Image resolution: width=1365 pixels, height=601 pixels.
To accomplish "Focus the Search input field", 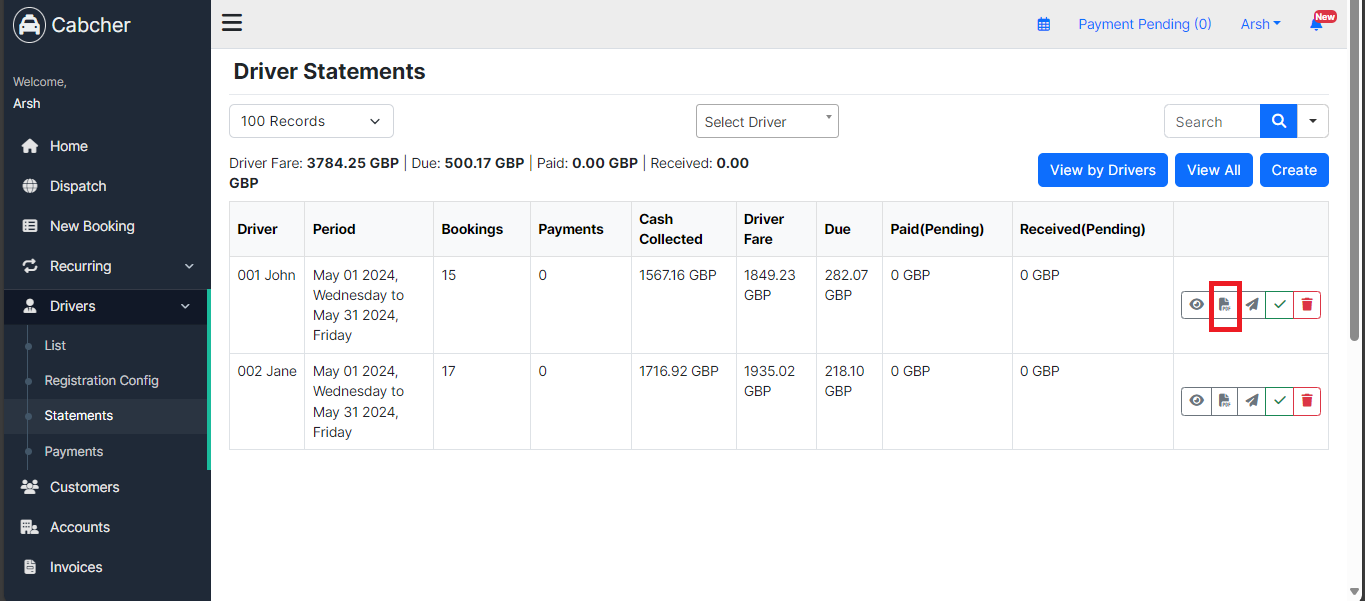I will tap(1212, 121).
